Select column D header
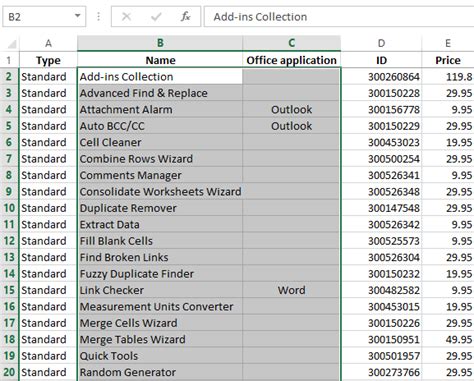 (381, 43)
